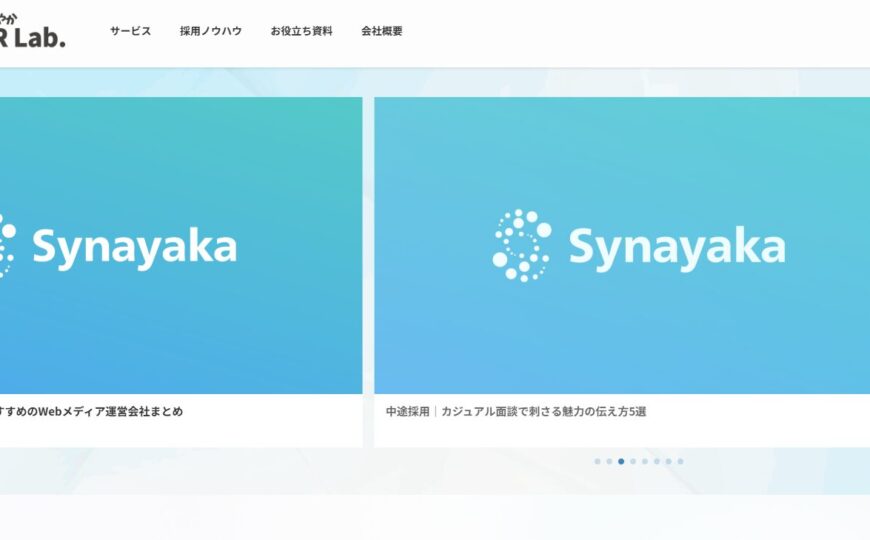This screenshot has height=540, width=870.
Task: Click the white caption card under the right slide
Action: point(622,421)
